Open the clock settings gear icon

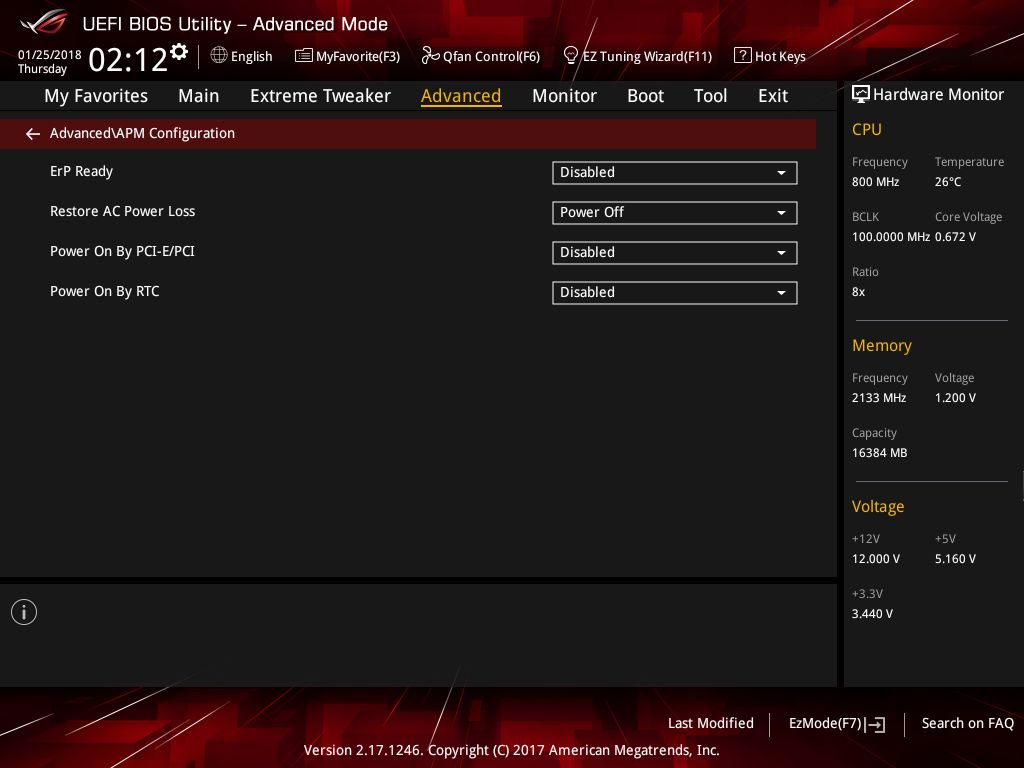point(179,52)
